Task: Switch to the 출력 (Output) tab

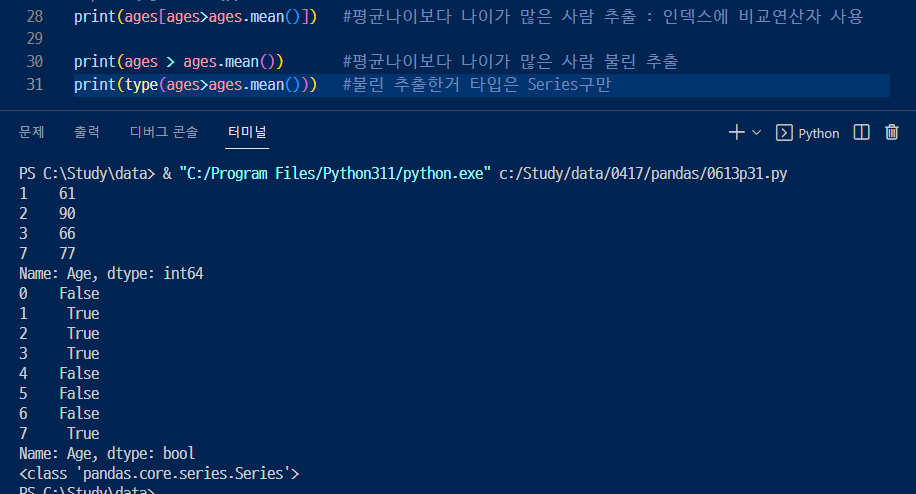Action: [x=86, y=132]
